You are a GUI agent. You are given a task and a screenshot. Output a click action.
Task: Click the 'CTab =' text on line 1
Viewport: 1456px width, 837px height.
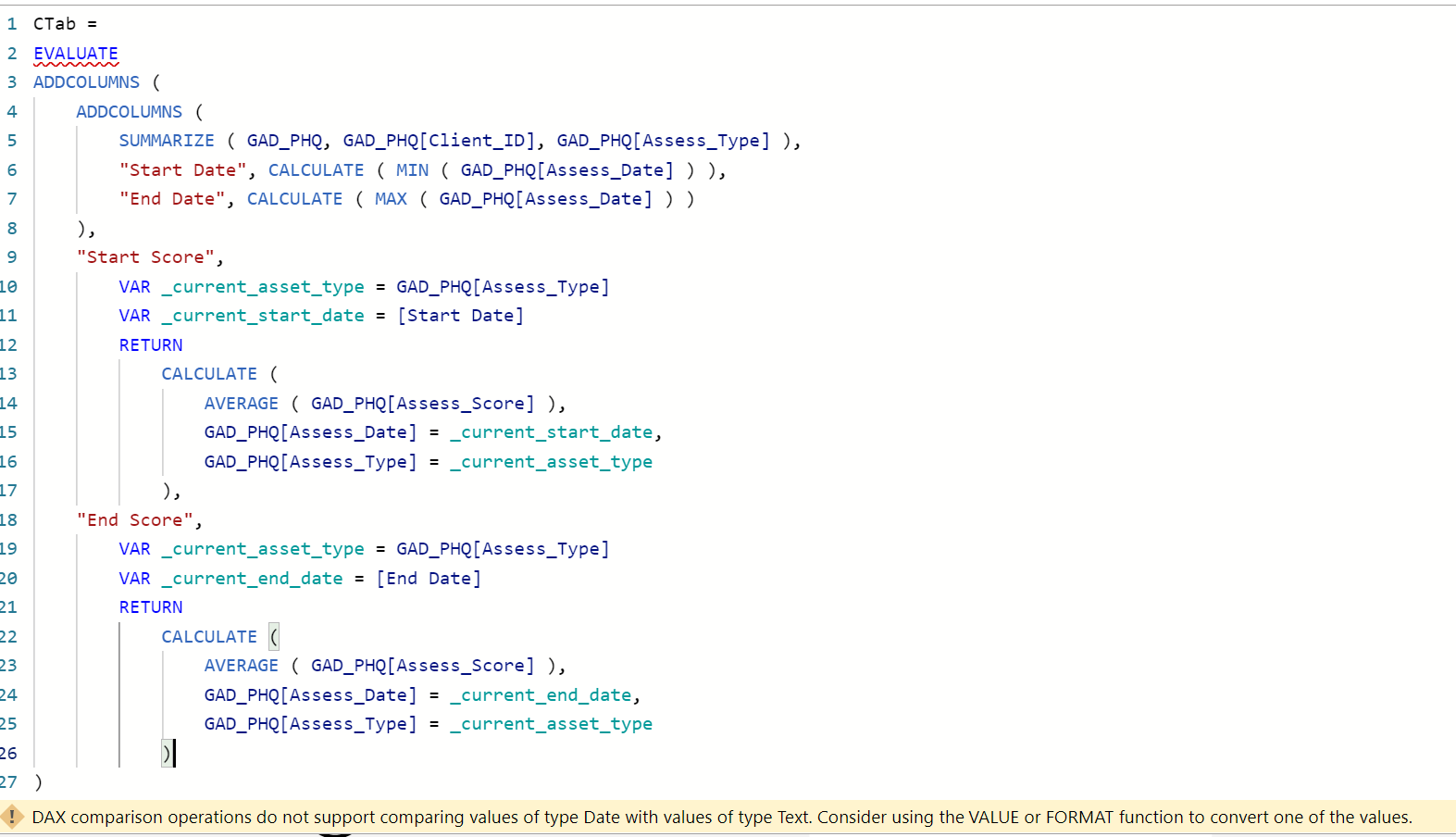pyautogui.click(x=65, y=24)
